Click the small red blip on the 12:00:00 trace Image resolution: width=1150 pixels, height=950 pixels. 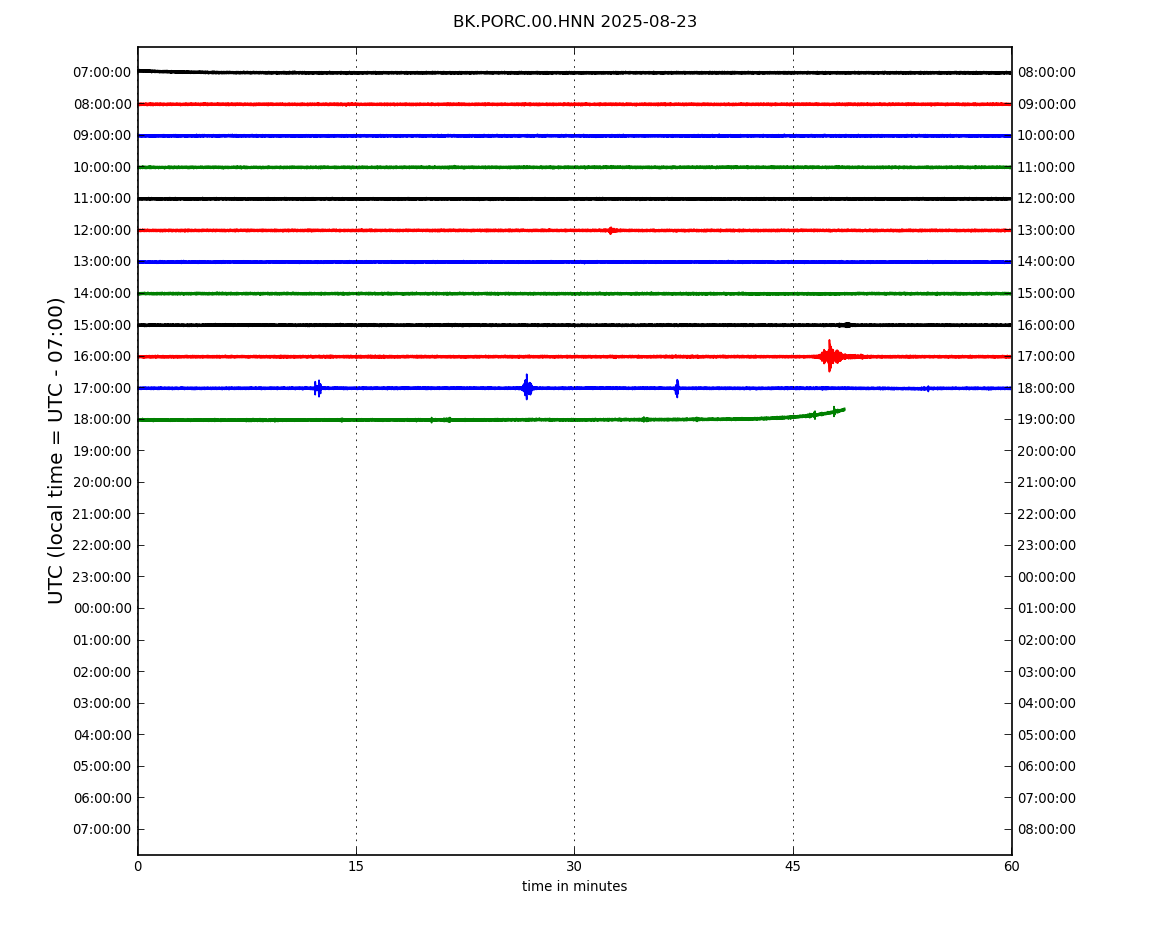click(610, 230)
